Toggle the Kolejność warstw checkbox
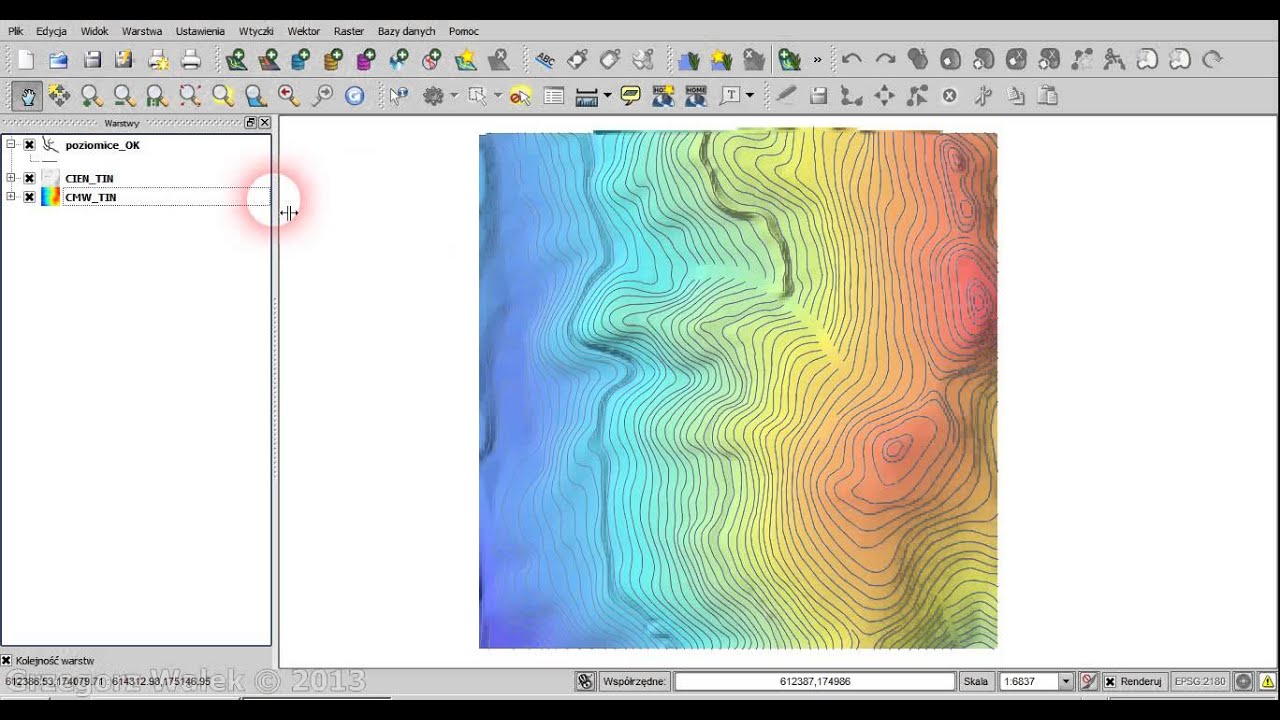This screenshot has width=1280, height=720. (x=6, y=661)
